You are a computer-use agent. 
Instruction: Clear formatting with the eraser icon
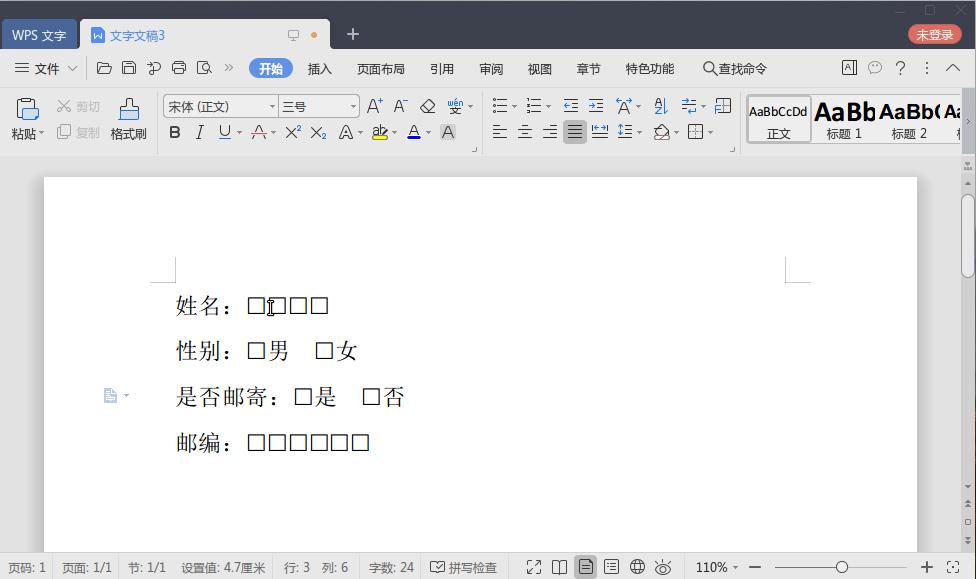coord(429,105)
